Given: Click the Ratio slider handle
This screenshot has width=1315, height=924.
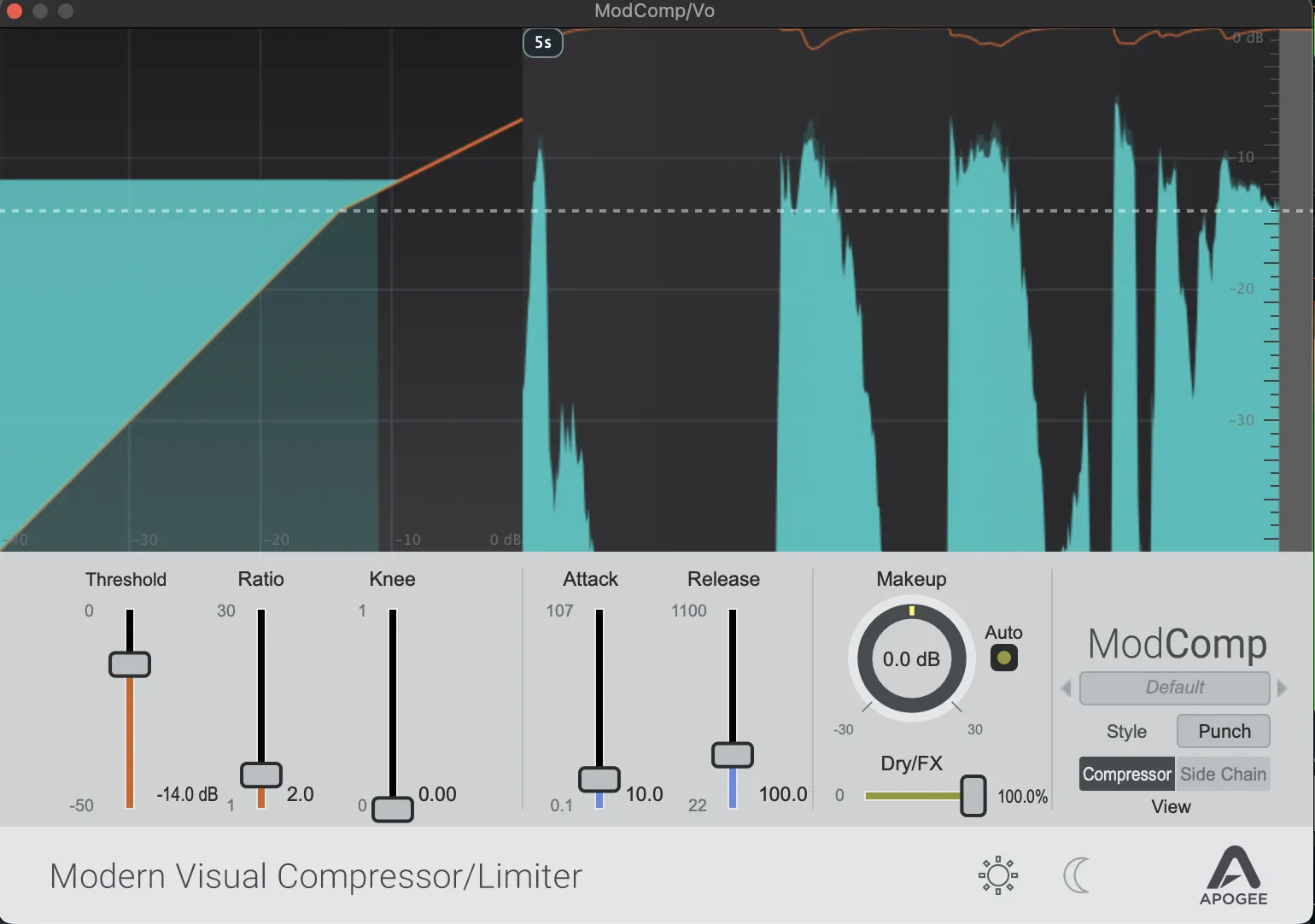Looking at the screenshot, I should click(261, 775).
